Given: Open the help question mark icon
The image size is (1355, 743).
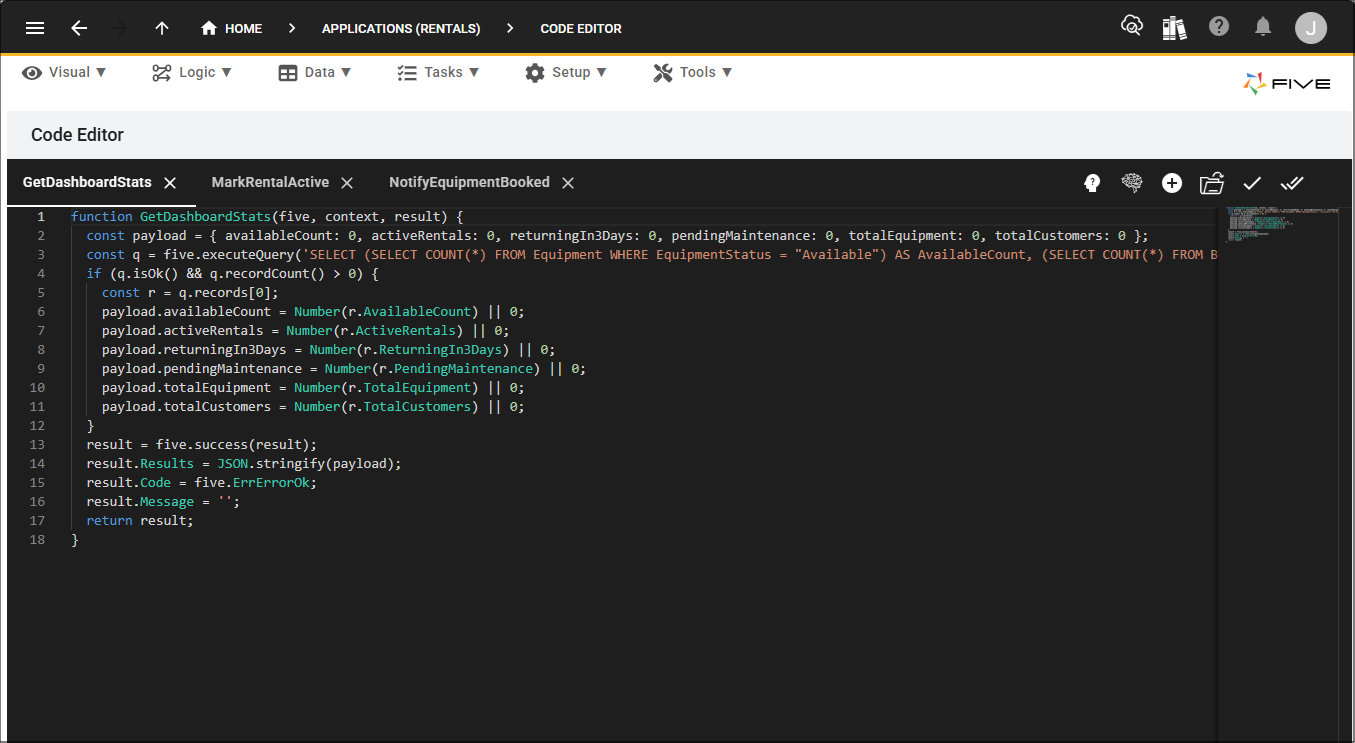Looking at the screenshot, I should [1219, 27].
